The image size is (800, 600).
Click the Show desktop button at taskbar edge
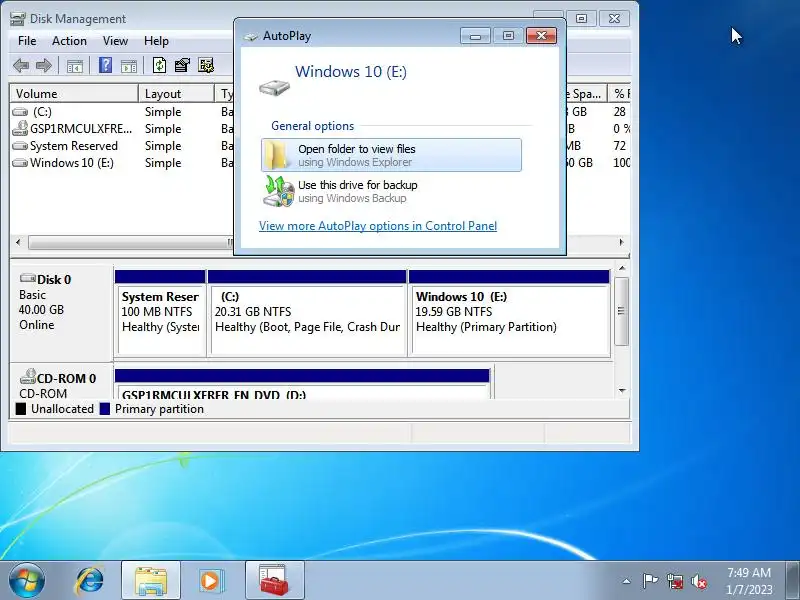(792, 581)
